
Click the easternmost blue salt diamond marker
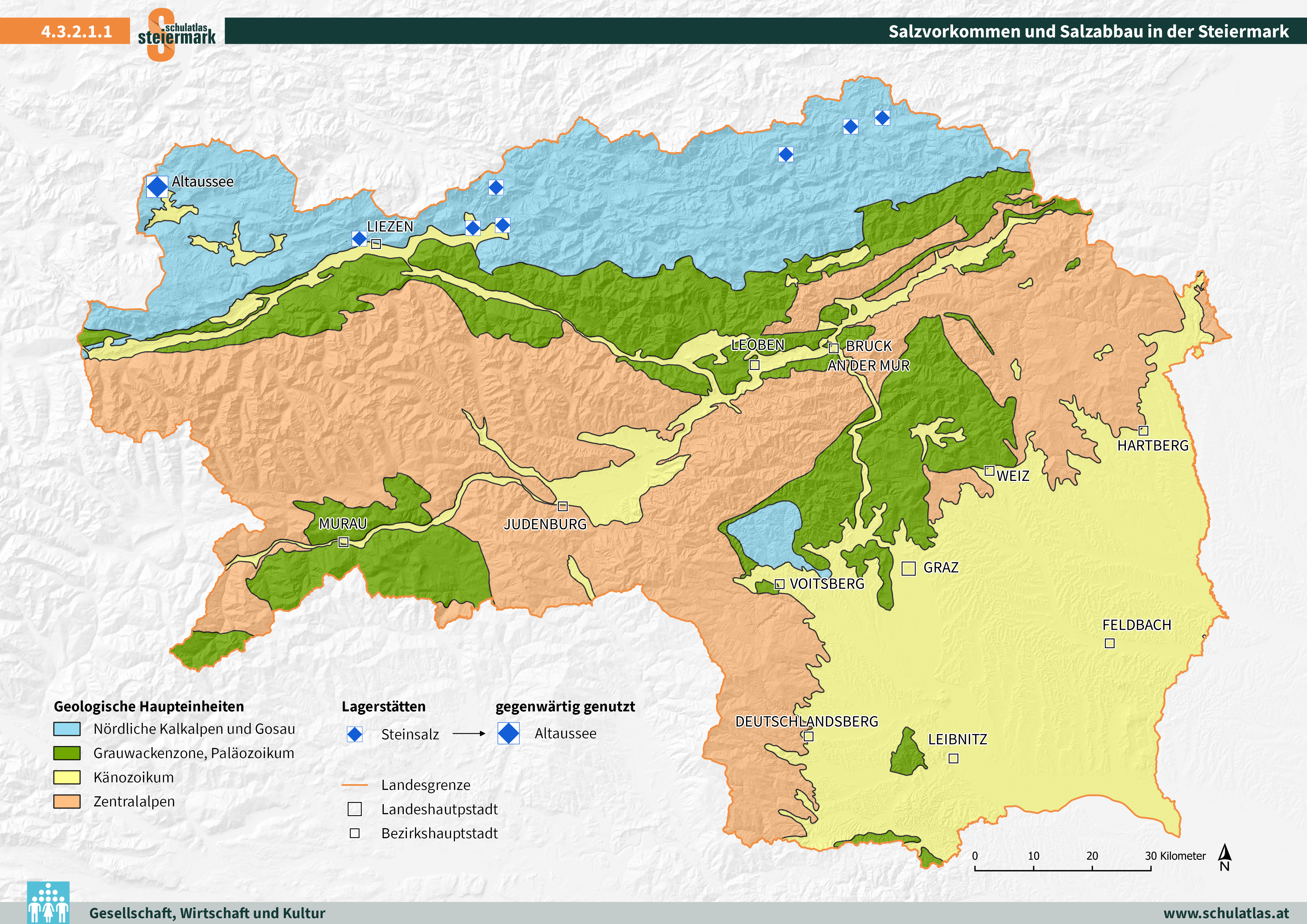pyautogui.click(x=882, y=118)
